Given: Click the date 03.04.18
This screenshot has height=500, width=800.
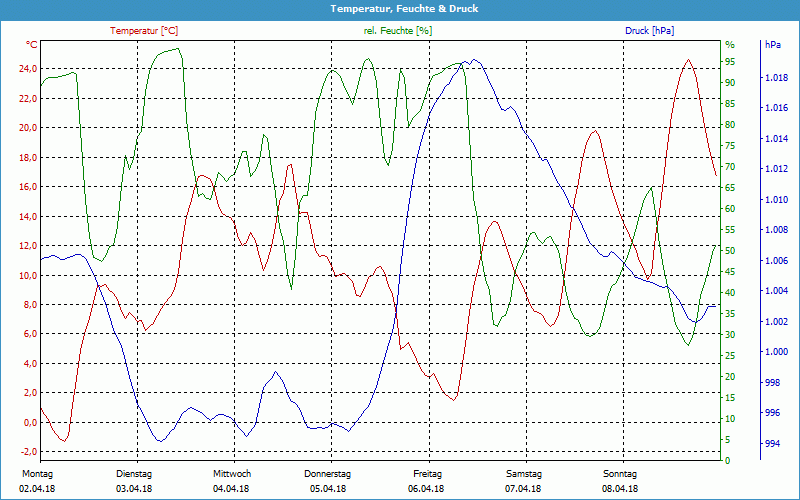Looking at the screenshot, I should [x=134, y=489].
